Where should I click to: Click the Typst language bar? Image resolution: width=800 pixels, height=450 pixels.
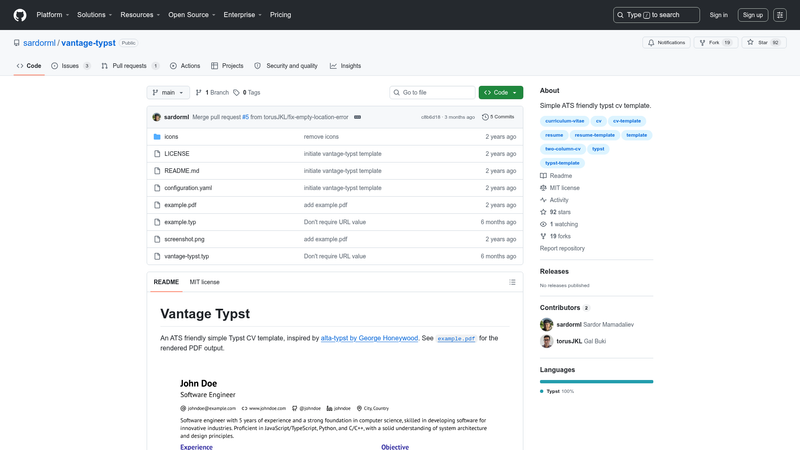(x=596, y=382)
